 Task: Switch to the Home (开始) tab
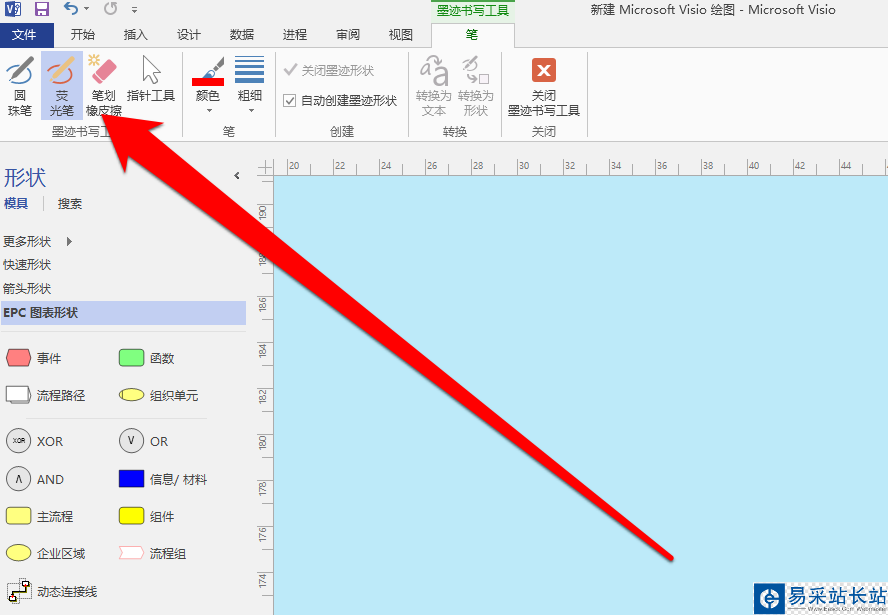(83, 35)
